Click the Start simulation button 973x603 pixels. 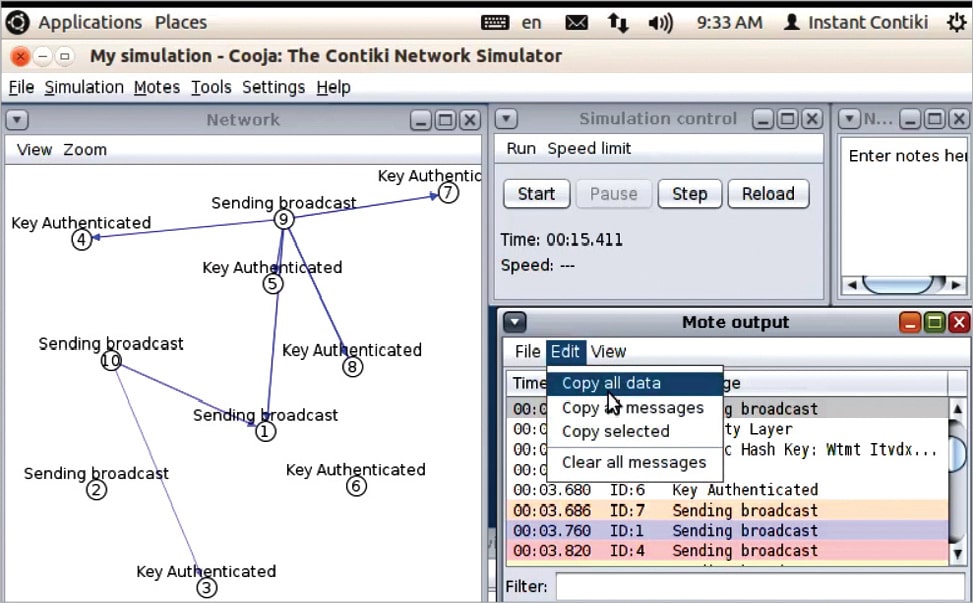coord(536,194)
